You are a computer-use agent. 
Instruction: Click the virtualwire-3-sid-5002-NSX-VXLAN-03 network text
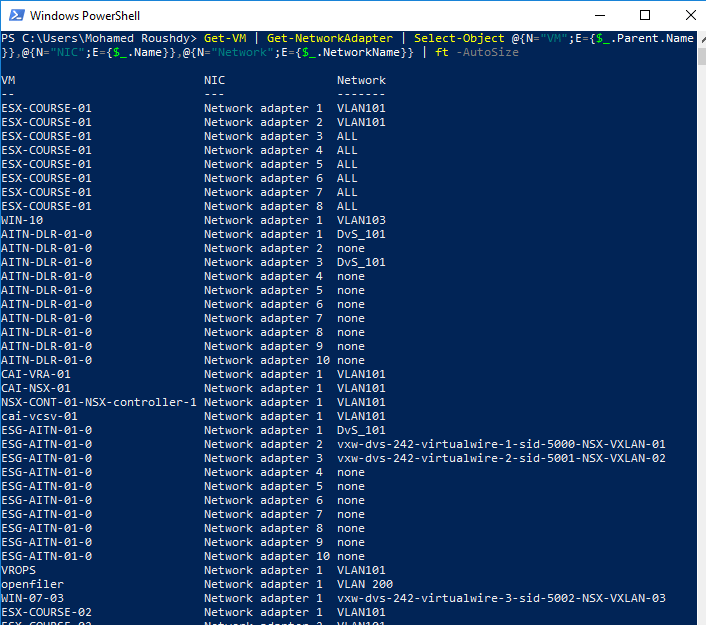tap(500, 598)
